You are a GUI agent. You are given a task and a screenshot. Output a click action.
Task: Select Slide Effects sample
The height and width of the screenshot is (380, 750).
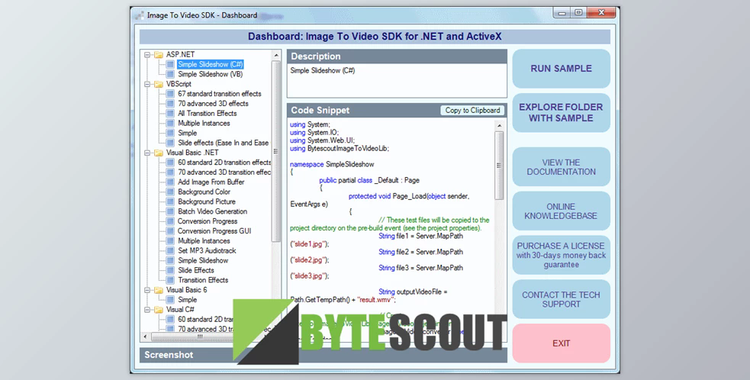click(x=196, y=270)
